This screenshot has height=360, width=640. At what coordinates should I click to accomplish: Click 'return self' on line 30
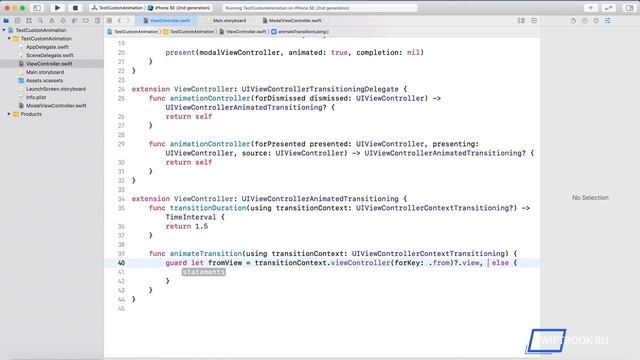(x=189, y=162)
